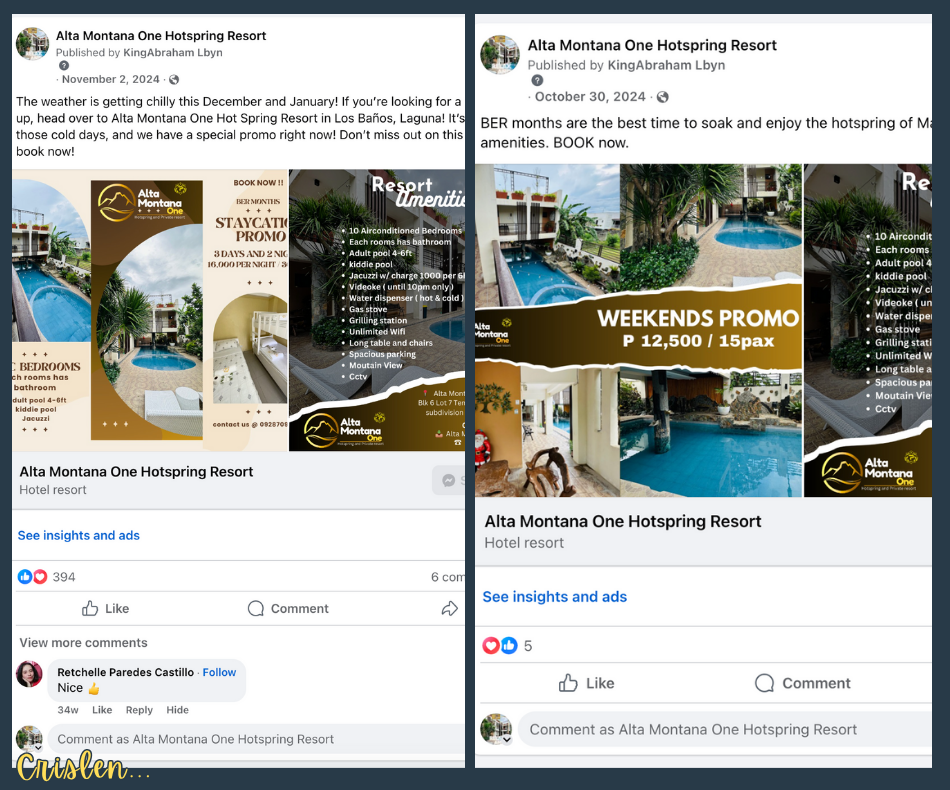Open the page avatar on the November 2 post header
This screenshot has width=950, height=790.
[x=32, y=44]
